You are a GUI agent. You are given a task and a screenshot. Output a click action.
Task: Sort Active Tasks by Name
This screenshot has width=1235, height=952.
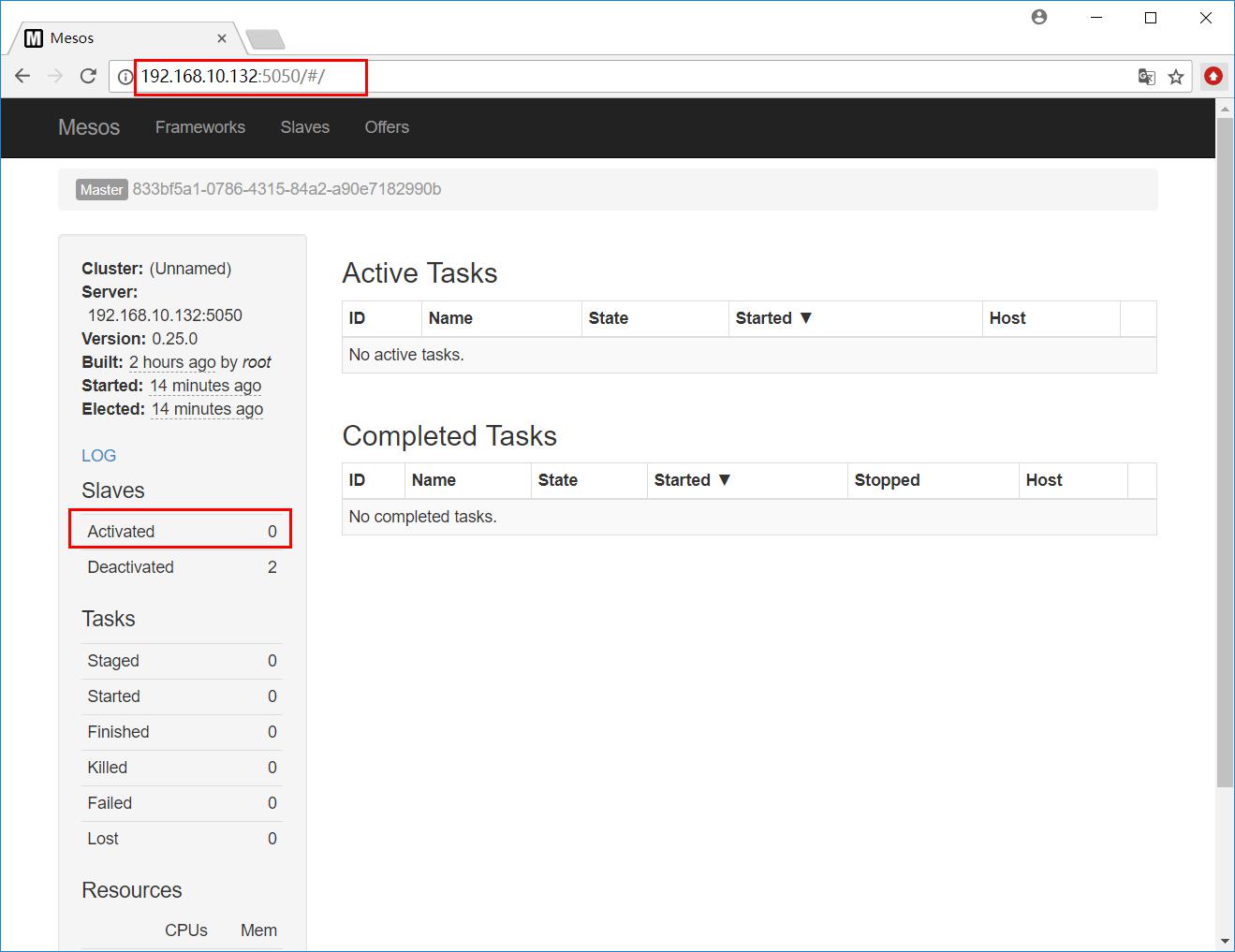point(450,318)
